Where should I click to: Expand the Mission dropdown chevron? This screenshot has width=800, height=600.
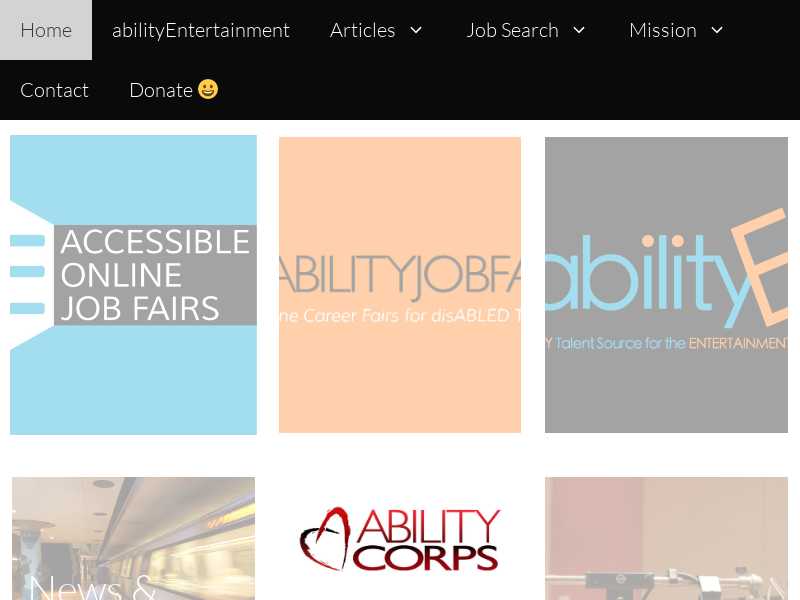(x=717, y=30)
